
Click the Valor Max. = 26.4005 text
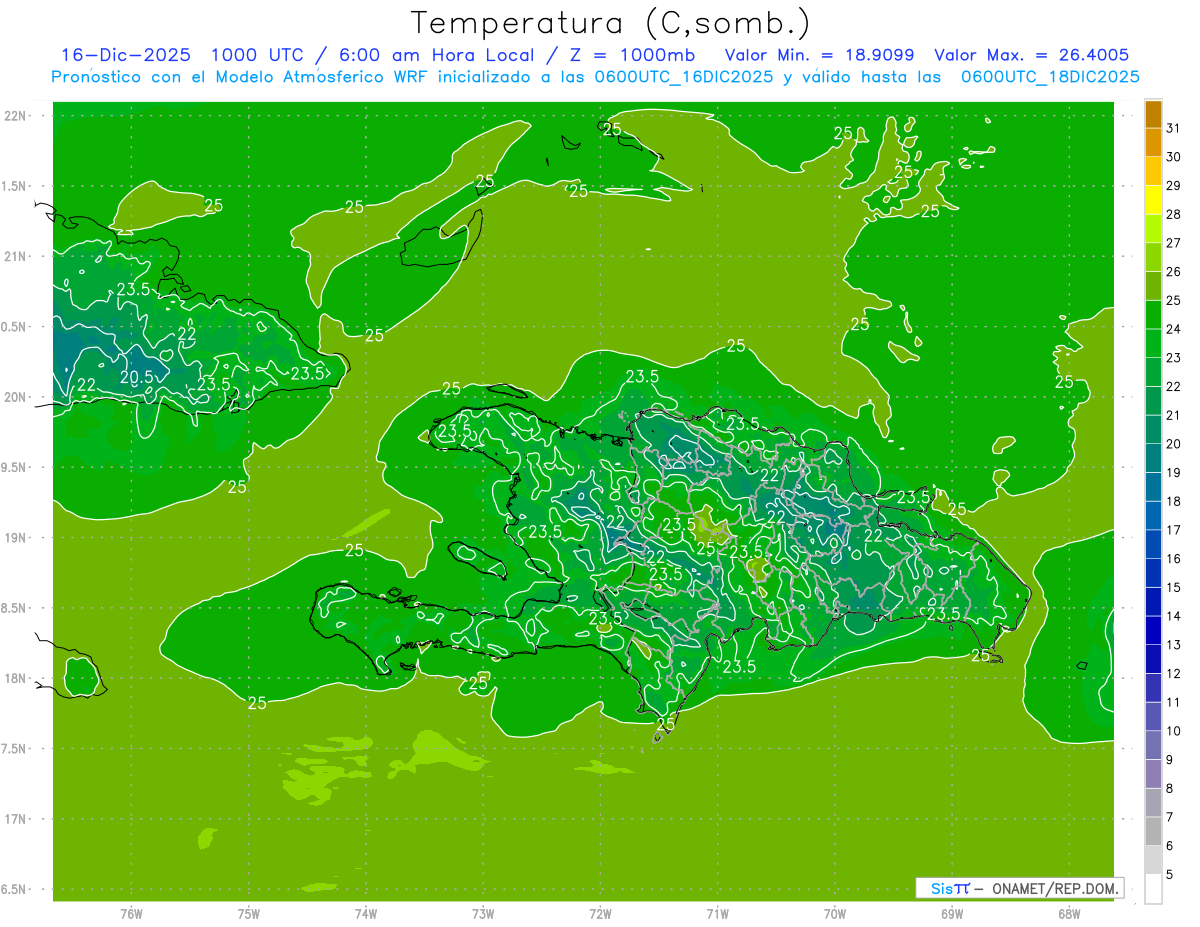click(1031, 55)
